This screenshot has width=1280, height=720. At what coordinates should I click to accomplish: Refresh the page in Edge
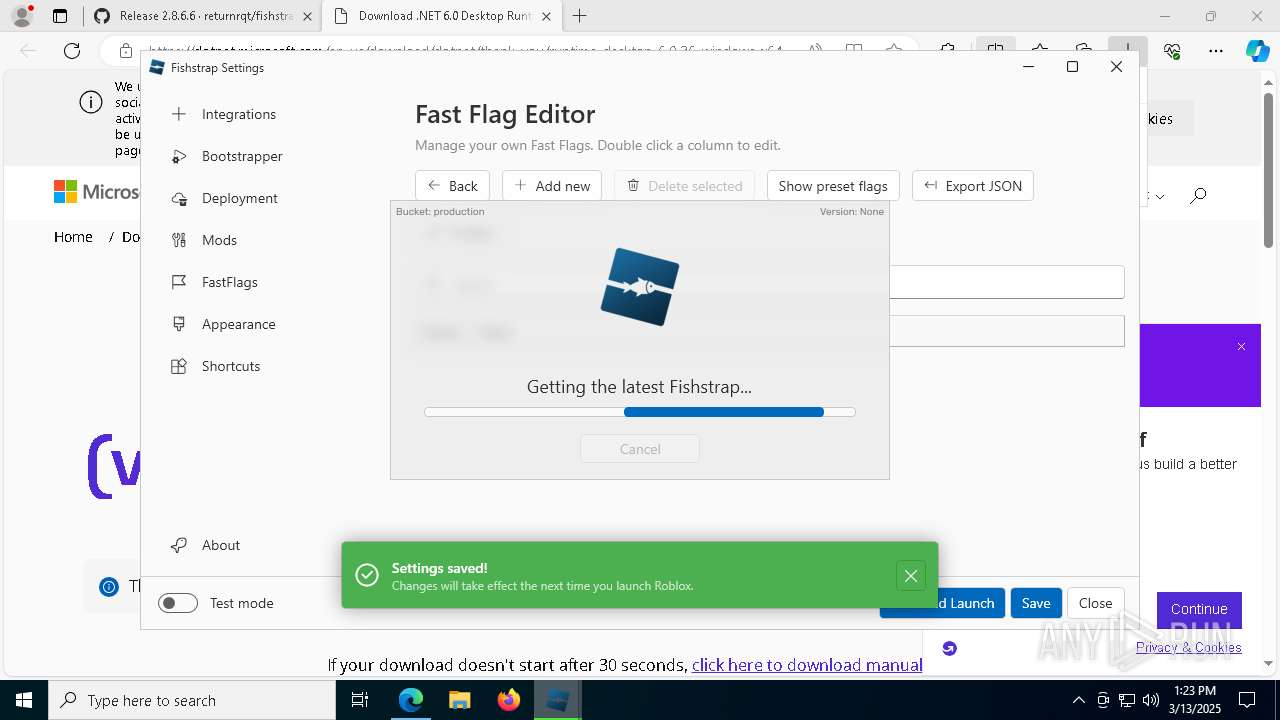pos(71,51)
